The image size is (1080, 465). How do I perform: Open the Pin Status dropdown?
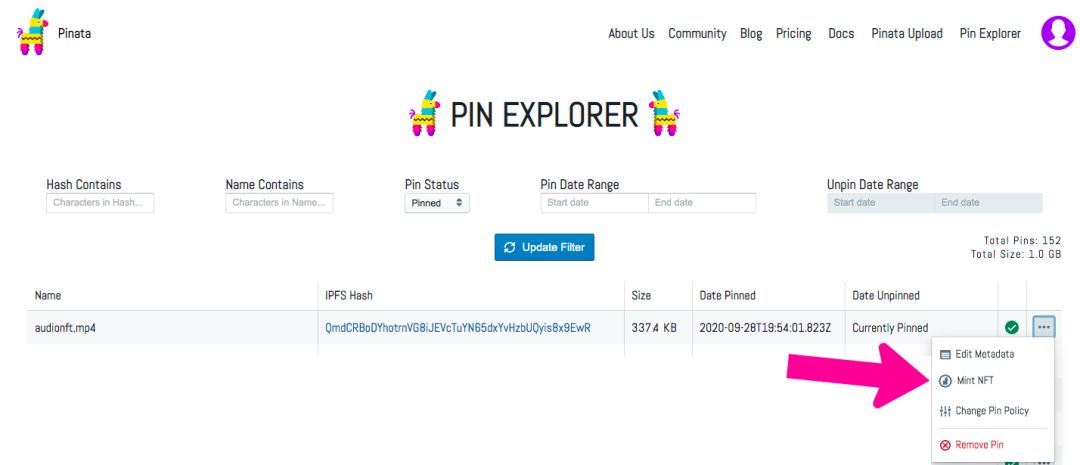437,203
